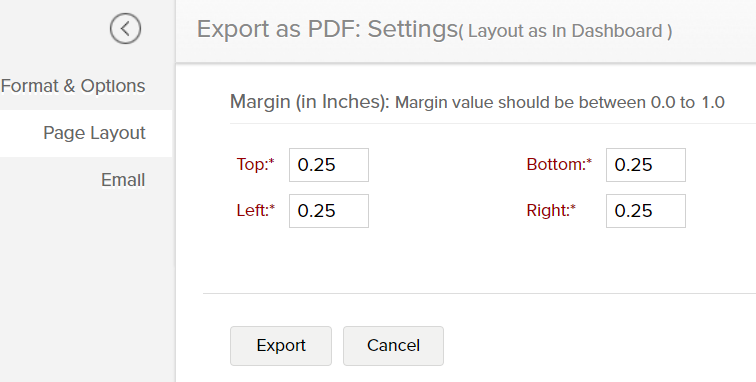Click the margin value range hint text
This screenshot has width=756, height=382.
[x=560, y=103]
